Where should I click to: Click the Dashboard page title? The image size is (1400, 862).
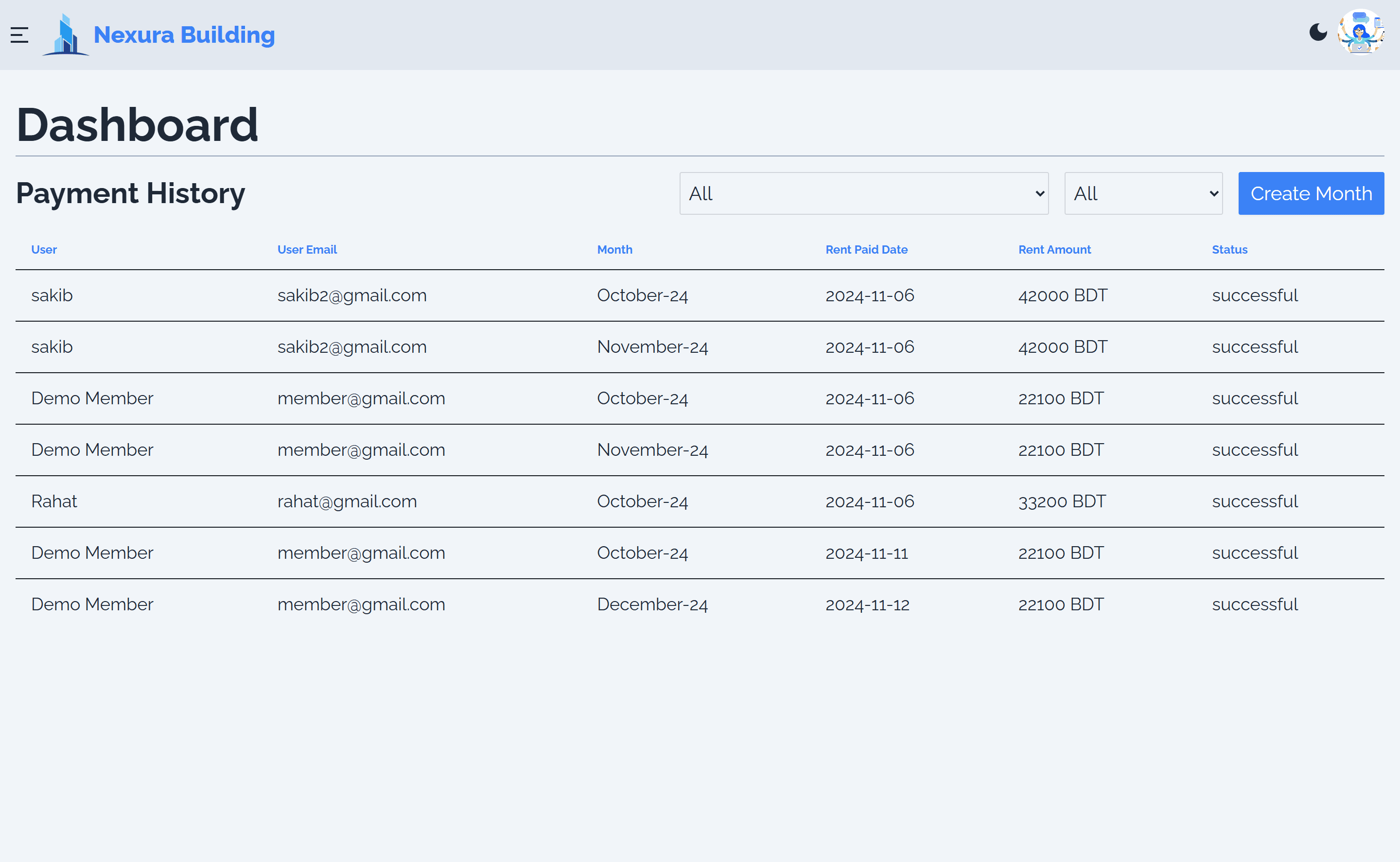coord(138,123)
